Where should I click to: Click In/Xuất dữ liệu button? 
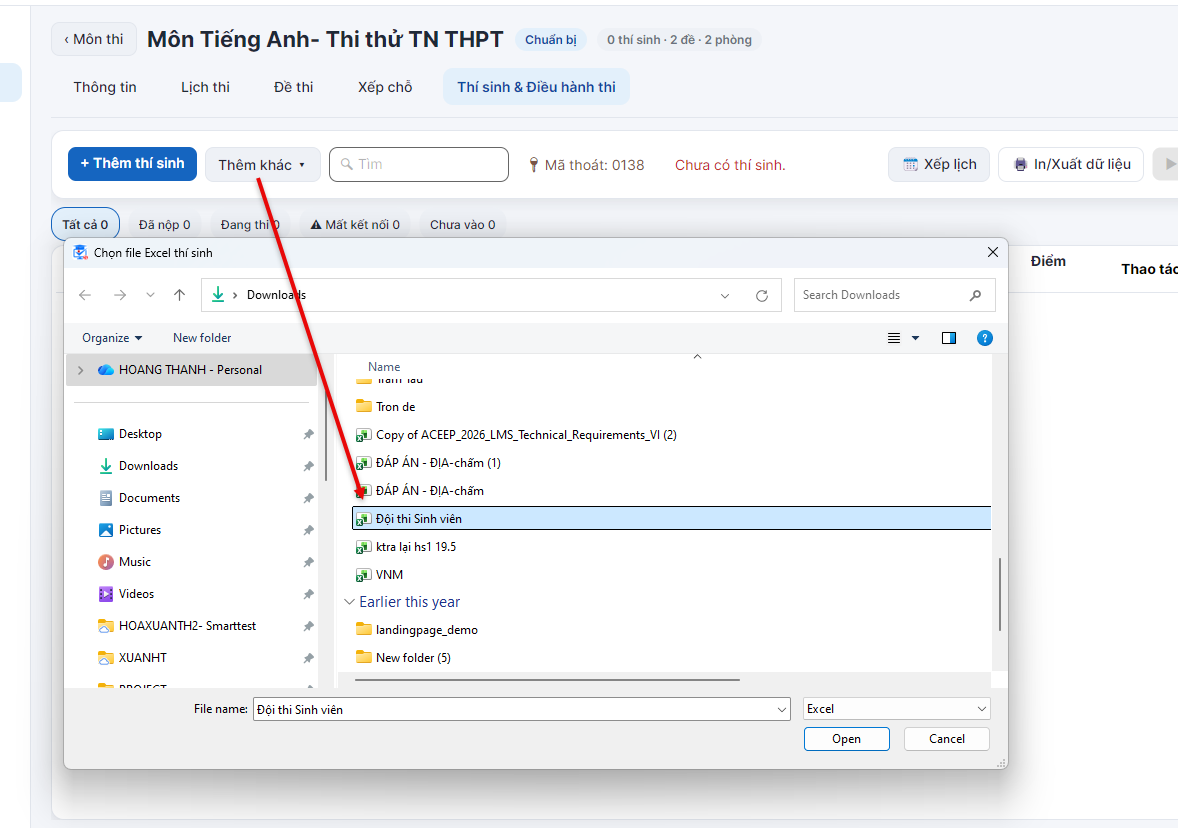click(1071, 165)
